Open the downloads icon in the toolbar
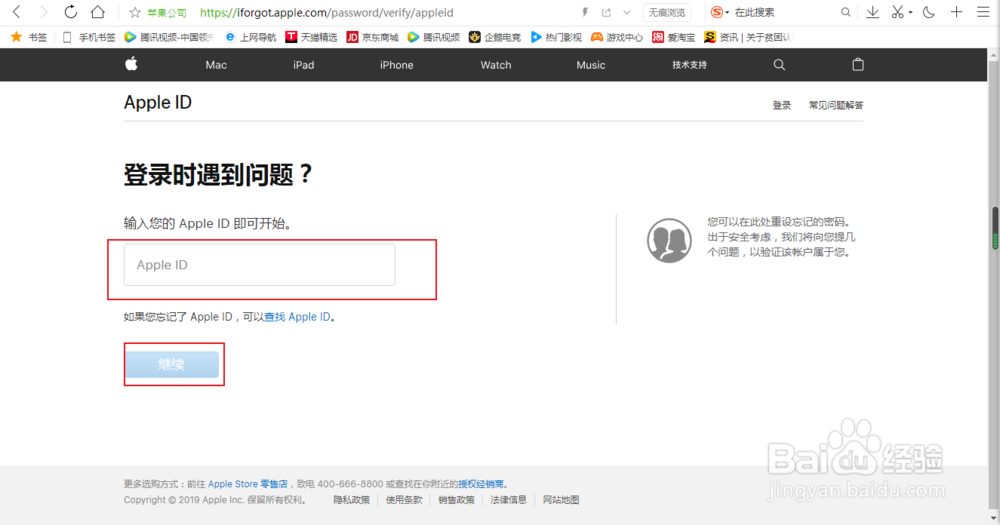 pos(872,12)
